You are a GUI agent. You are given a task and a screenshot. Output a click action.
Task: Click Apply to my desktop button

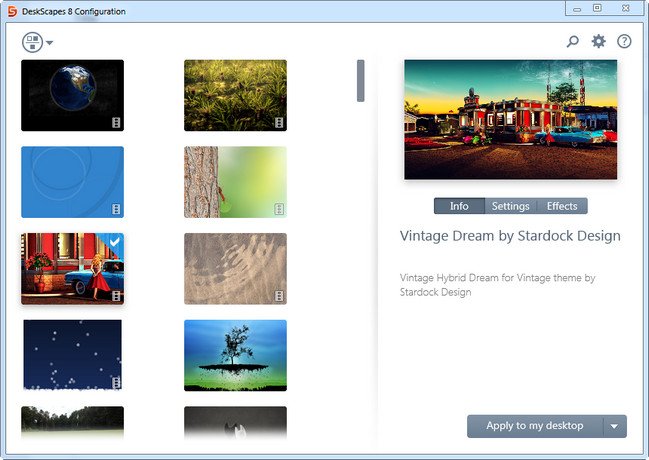[x=535, y=426]
